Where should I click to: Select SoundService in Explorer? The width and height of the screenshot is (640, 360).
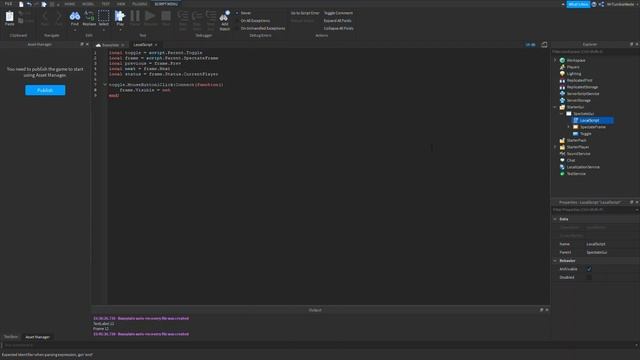click(x=578, y=153)
